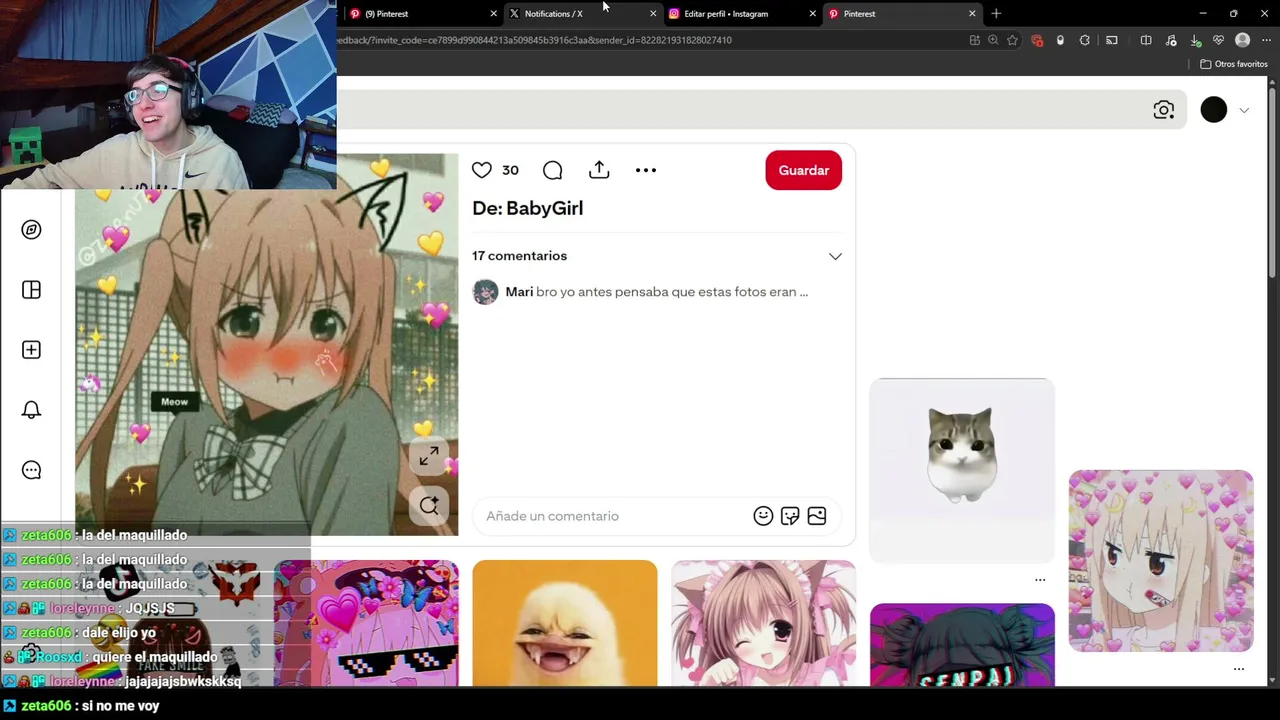1280x720 pixels.
Task: Click the zoom magnifier icon in address bar
Action: coord(993,40)
